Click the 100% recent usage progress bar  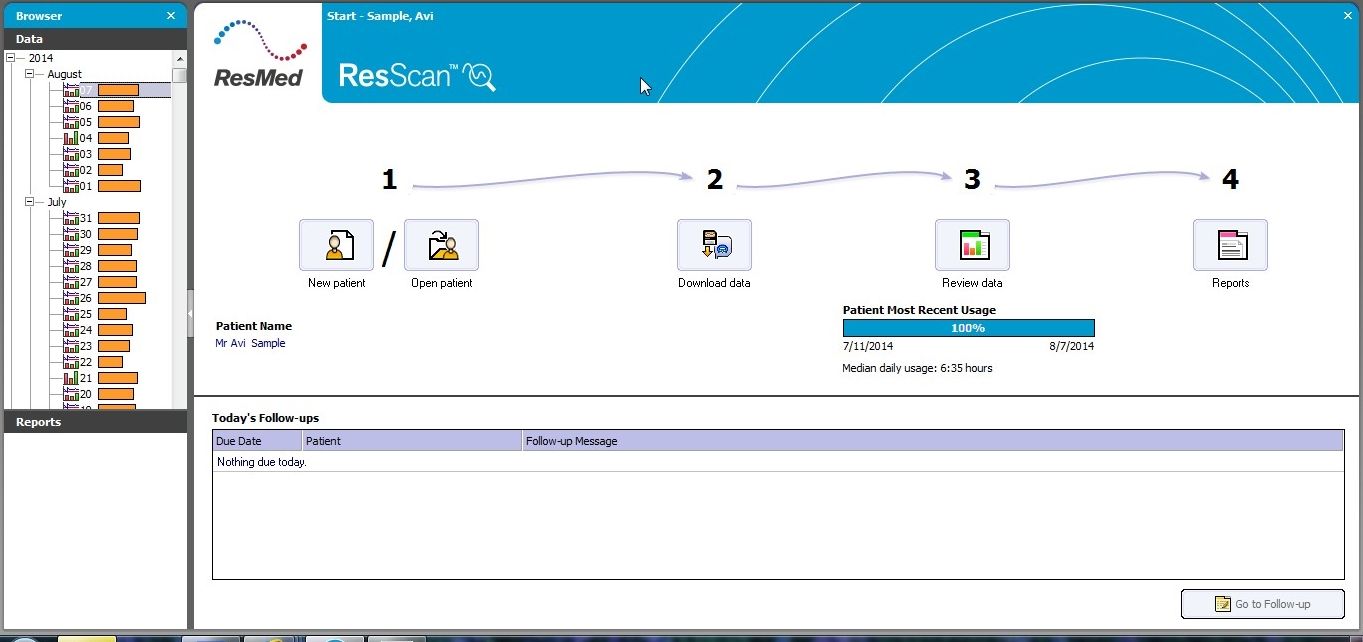pyautogui.click(x=968, y=328)
